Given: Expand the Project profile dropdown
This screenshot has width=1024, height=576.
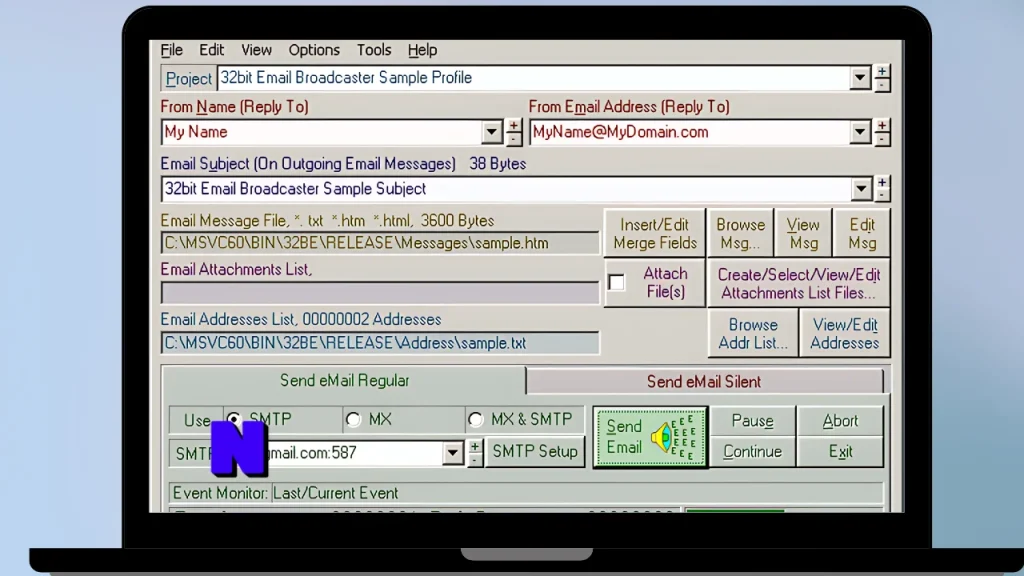Looking at the screenshot, I should [x=860, y=78].
